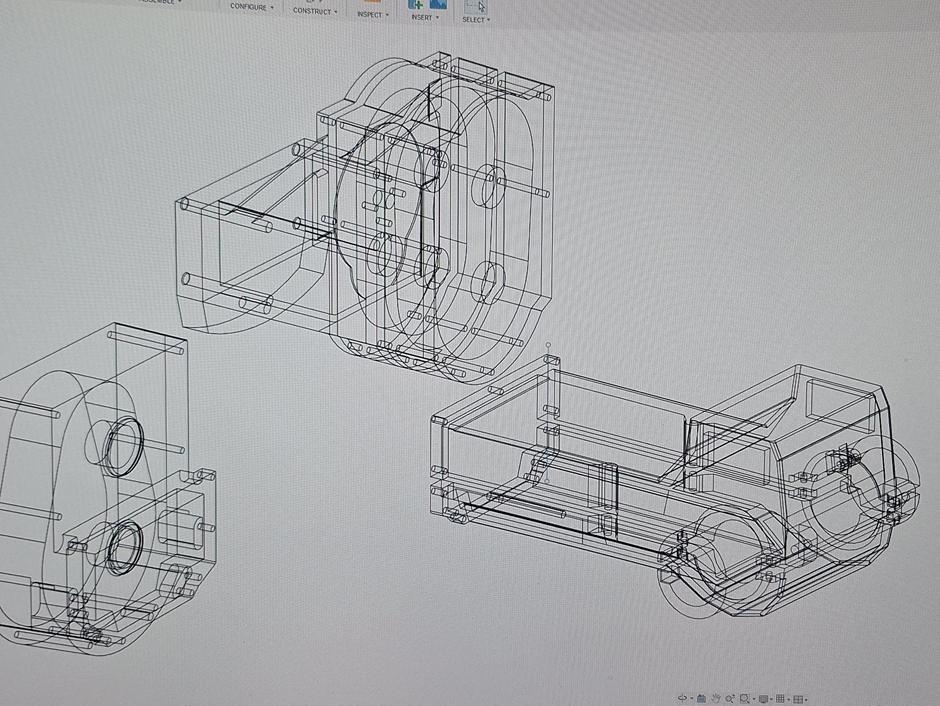Screen dimensions: 940x706
Task: Click the Grid and Snaps icon
Action: (x=781, y=698)
